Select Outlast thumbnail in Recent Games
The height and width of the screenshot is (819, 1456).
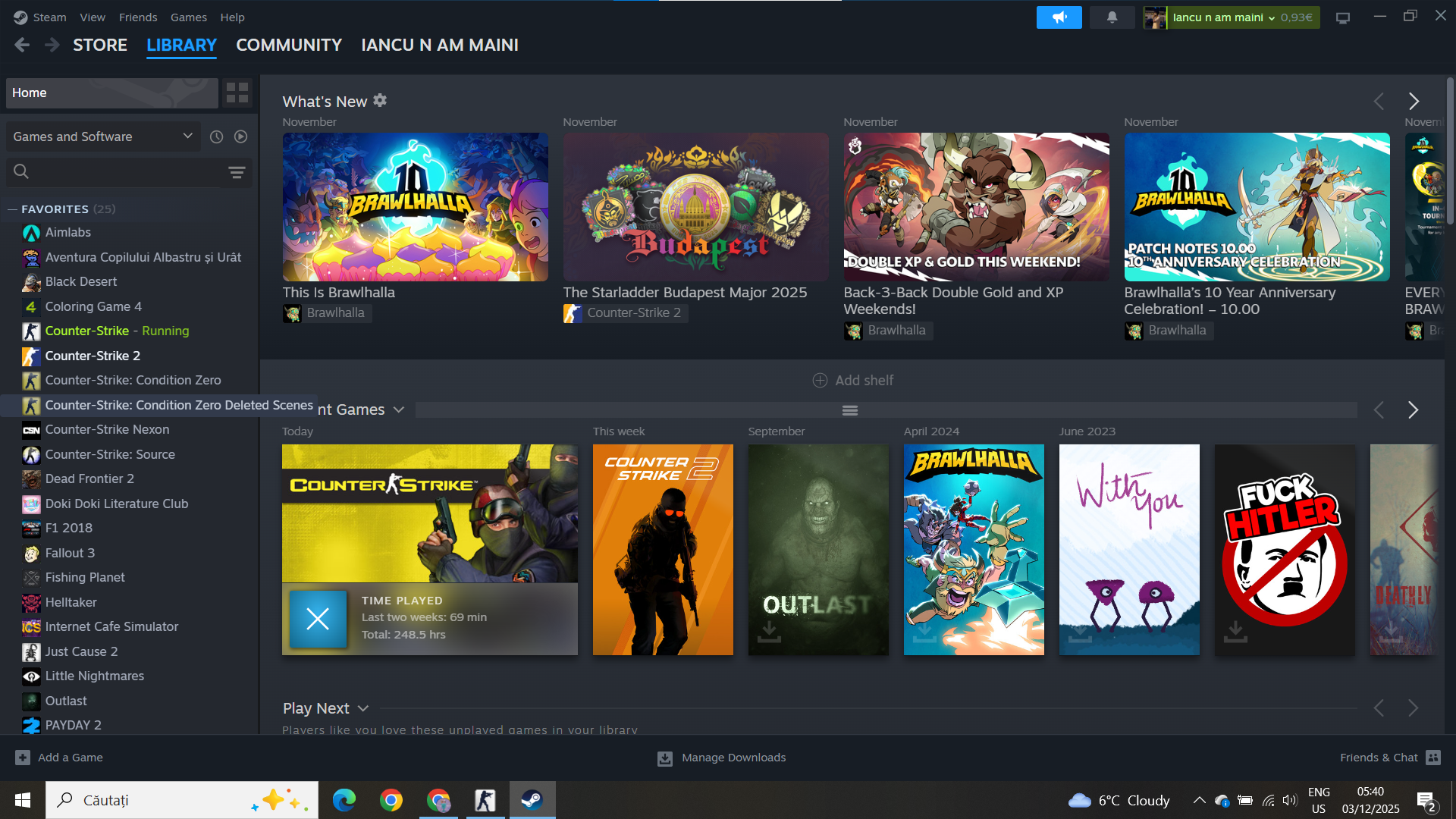tap(817, 549)
